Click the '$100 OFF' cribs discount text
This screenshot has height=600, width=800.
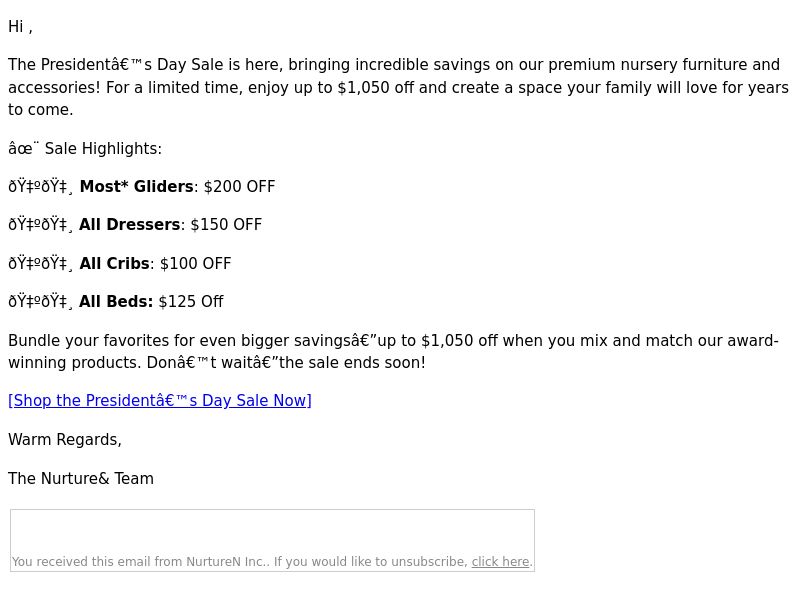point(195,263)
